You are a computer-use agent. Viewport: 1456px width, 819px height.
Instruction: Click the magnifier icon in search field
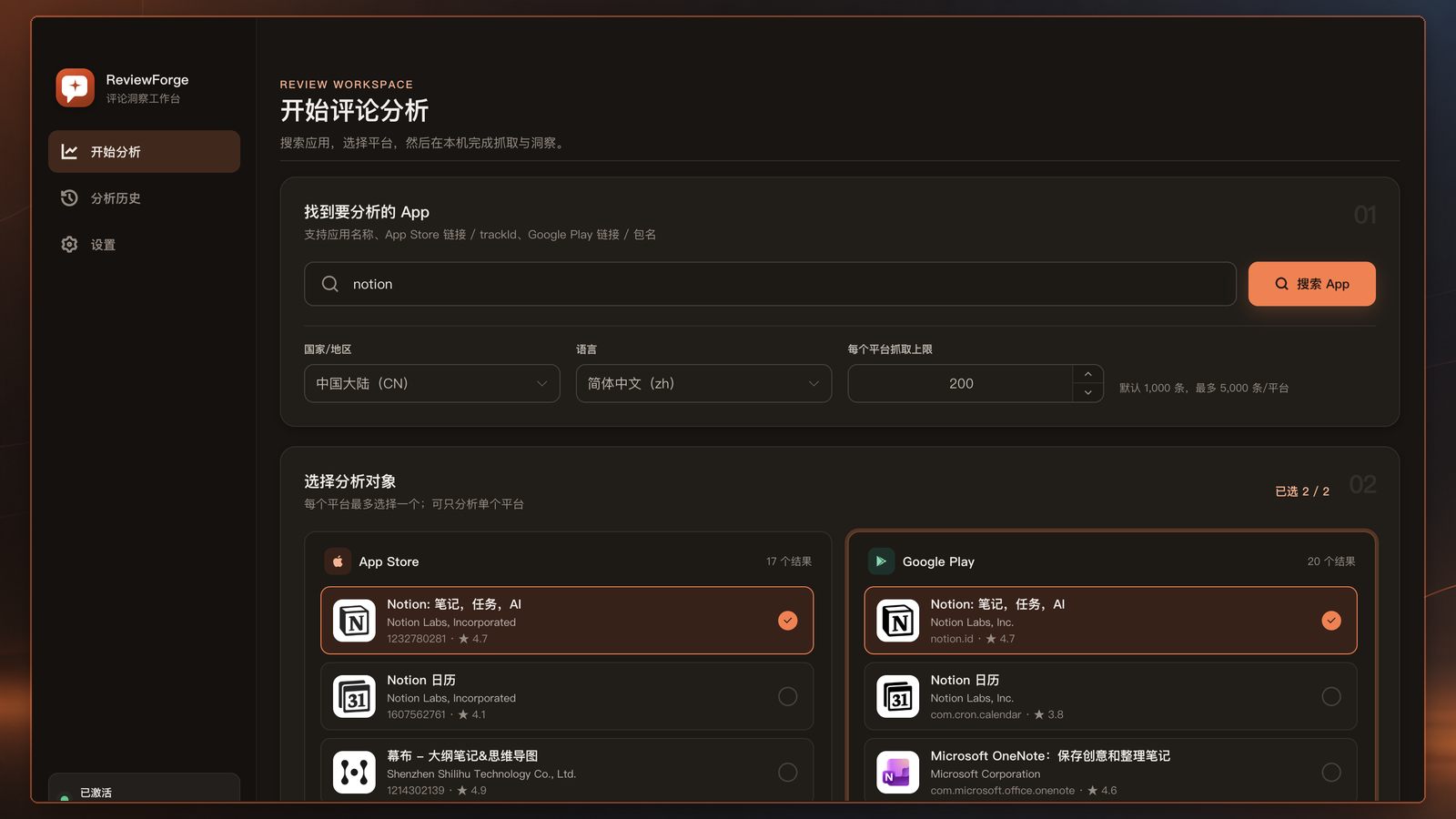point(330,284)
